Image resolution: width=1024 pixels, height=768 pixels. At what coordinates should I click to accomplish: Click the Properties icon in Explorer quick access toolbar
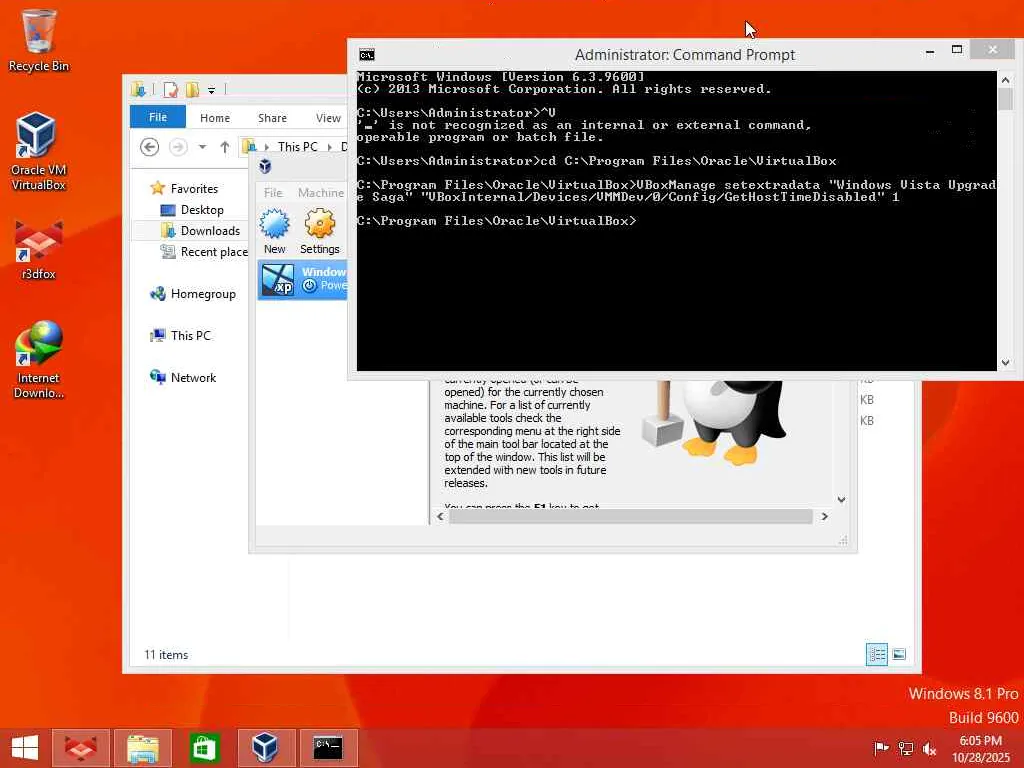pyautogui.click(x=170, y=89)
